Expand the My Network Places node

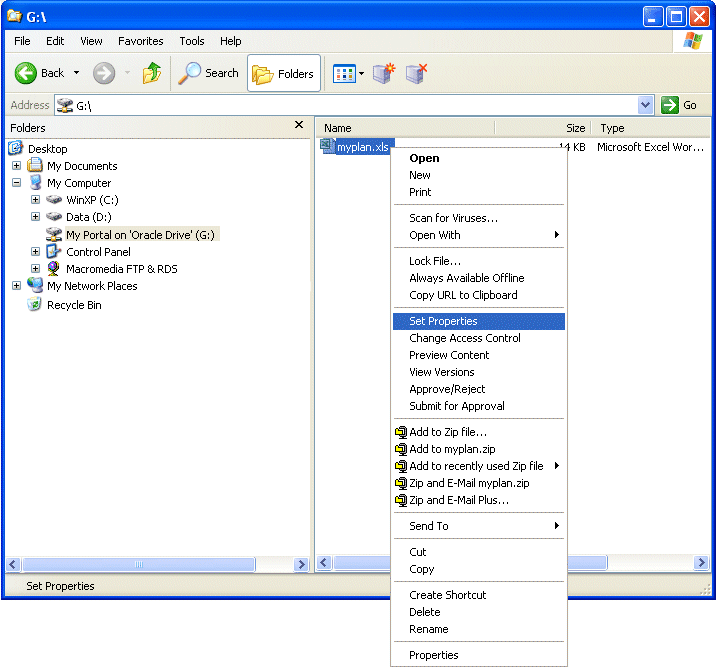tap(16, 285)
